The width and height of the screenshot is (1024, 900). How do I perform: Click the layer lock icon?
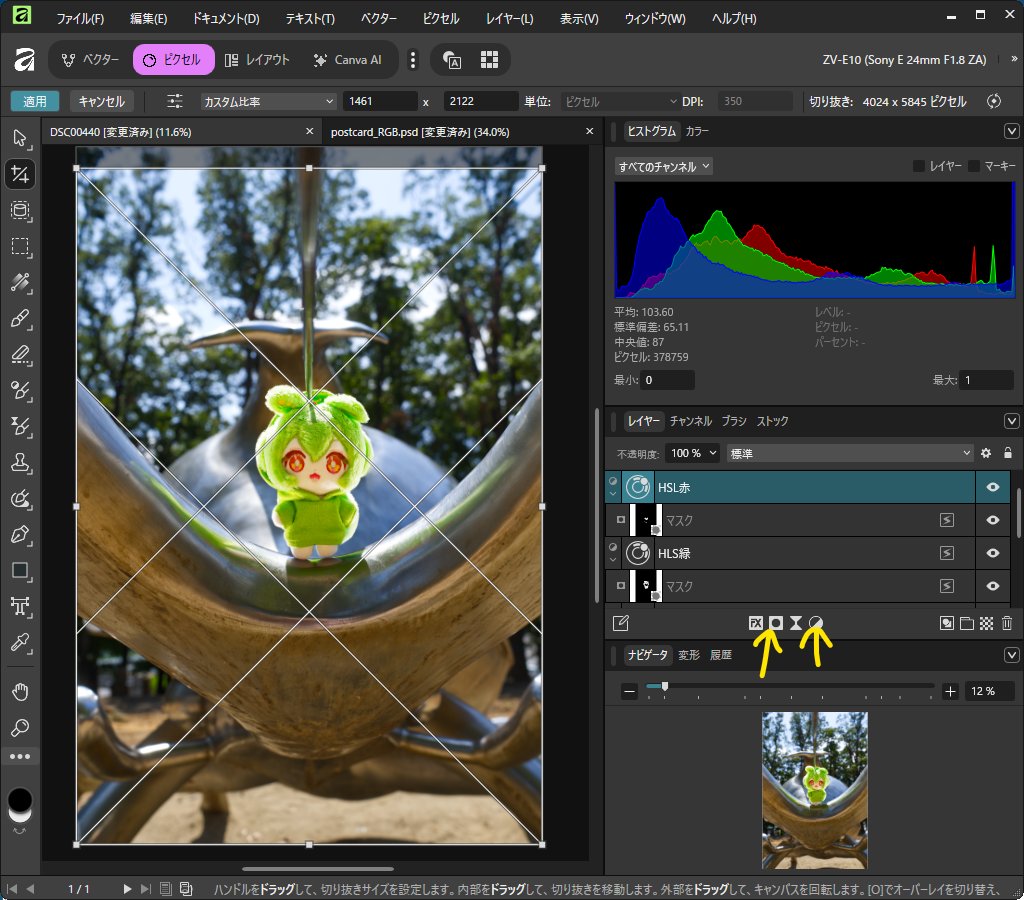(x=1008, y=453)
